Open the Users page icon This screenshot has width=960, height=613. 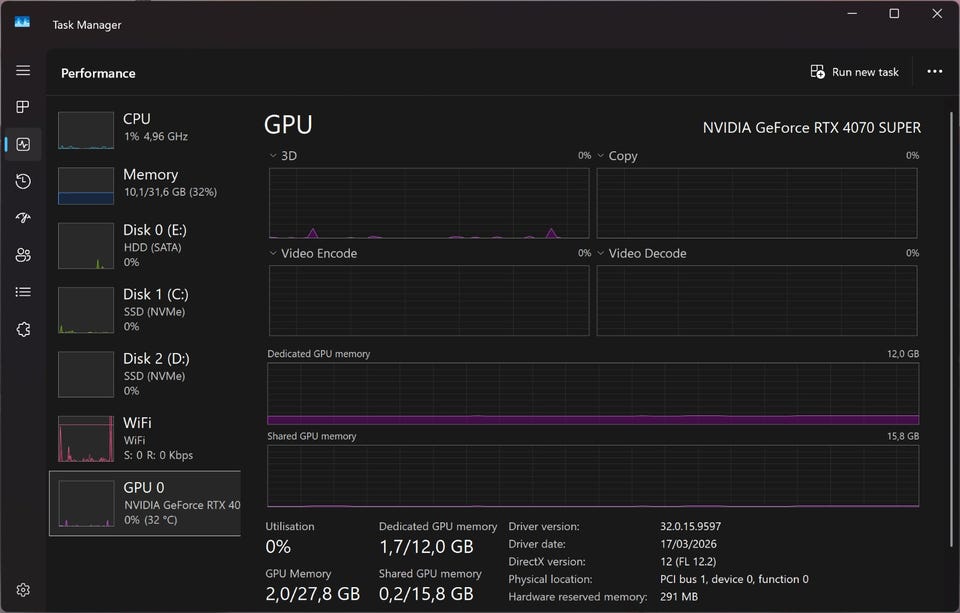[x=23, y=255]
